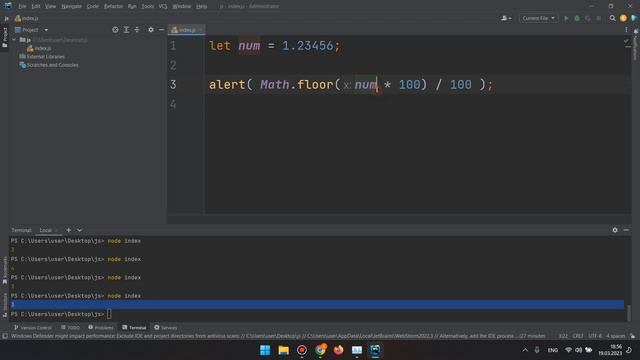Open the Help menu
This screenshot has height=360, width=640.
click(202, 7)
